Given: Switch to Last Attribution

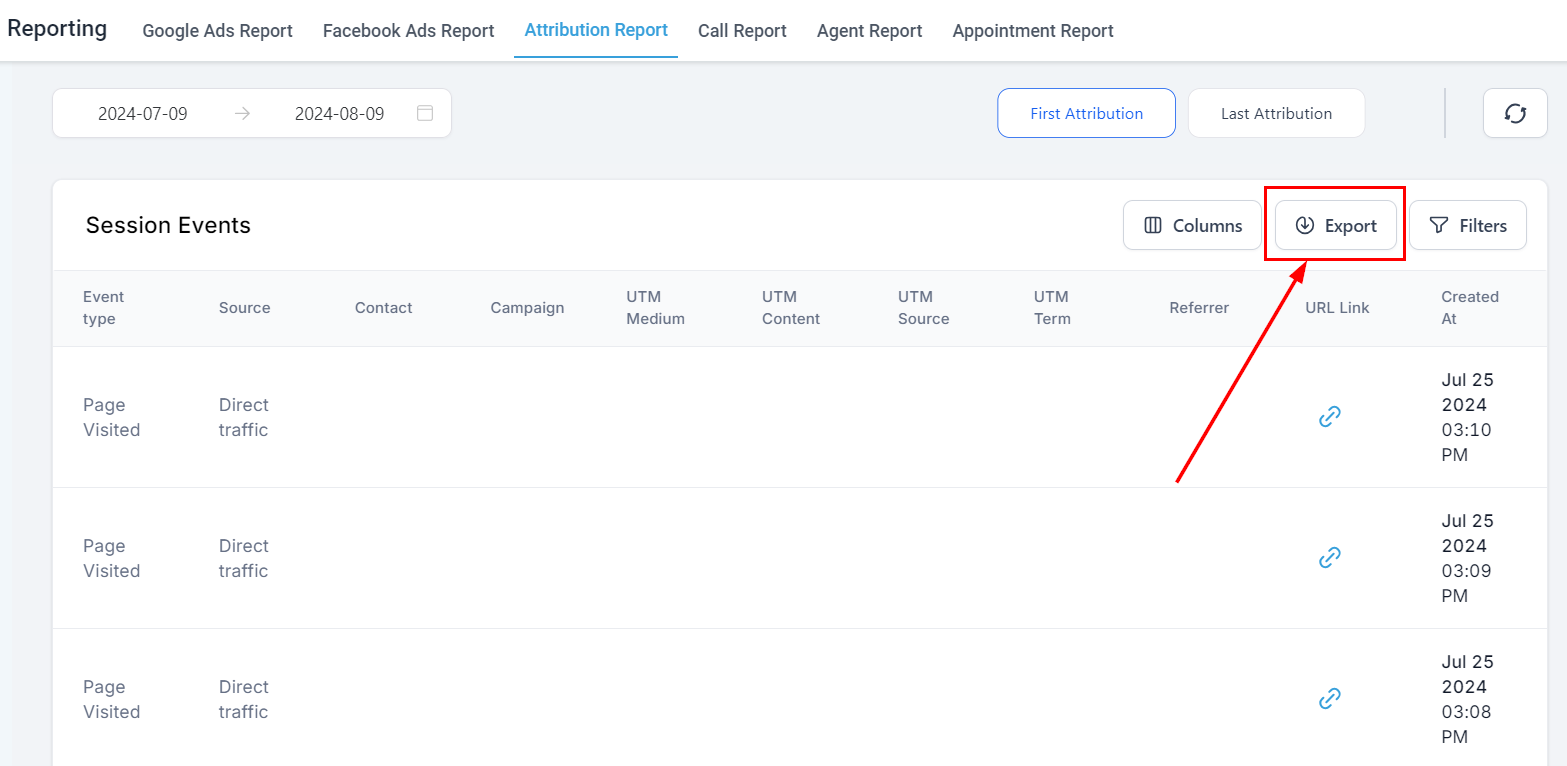Looking at the screenshot, I should pos(1276,113).
